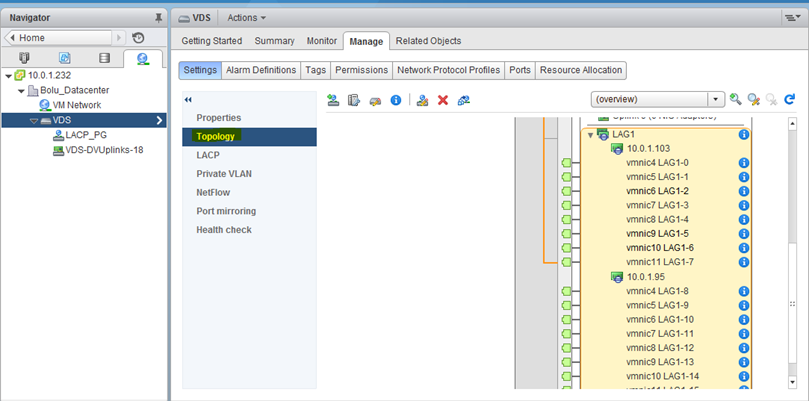Select the Manage tab
Screen dimensions: 809x401
click(x=366, y=41)
